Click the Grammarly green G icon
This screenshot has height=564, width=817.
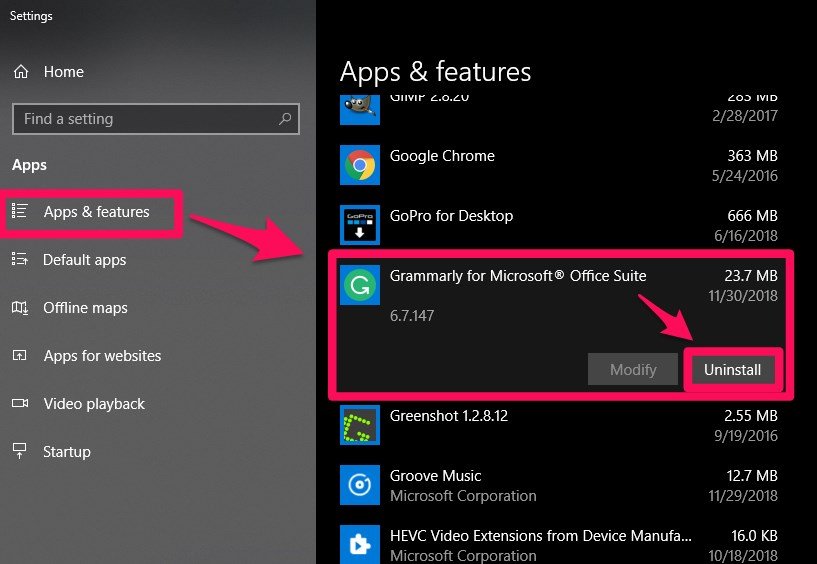[360, 285]
